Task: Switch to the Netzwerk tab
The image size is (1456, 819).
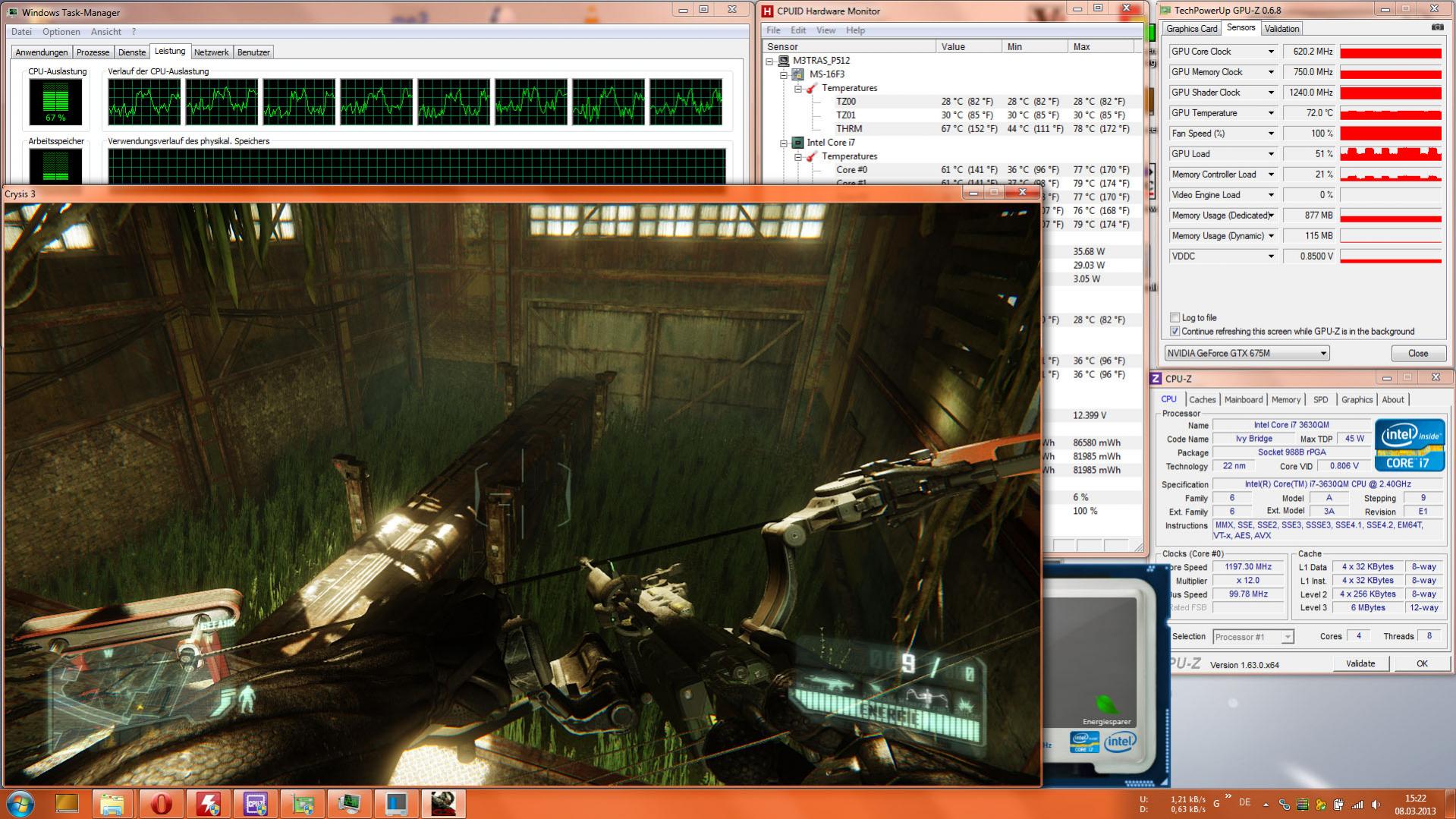Action: point(211,52)
